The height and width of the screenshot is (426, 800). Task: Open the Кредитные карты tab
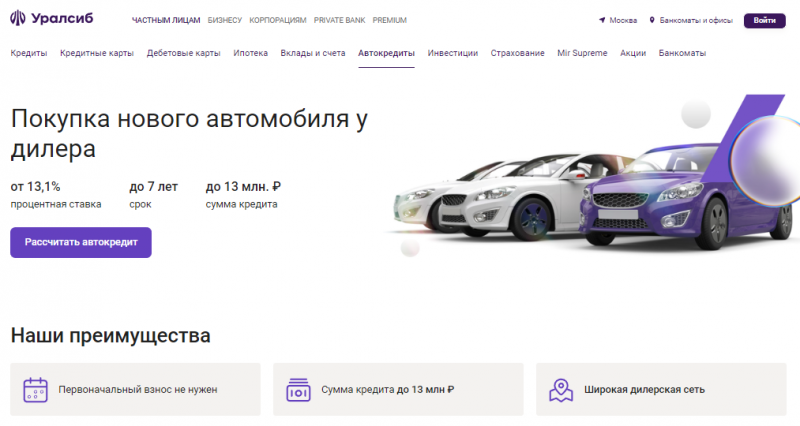point(97,53)
